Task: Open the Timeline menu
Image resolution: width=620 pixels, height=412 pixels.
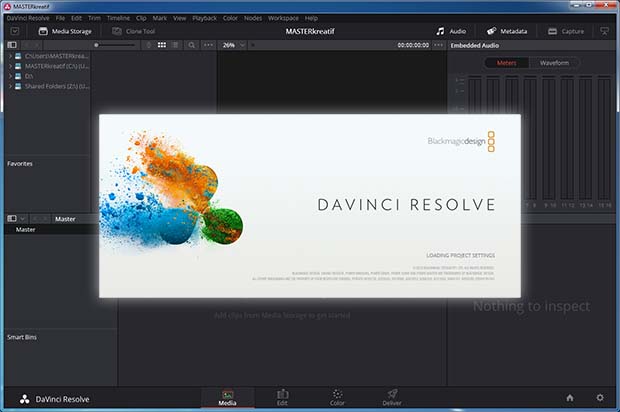Action: 118,18
